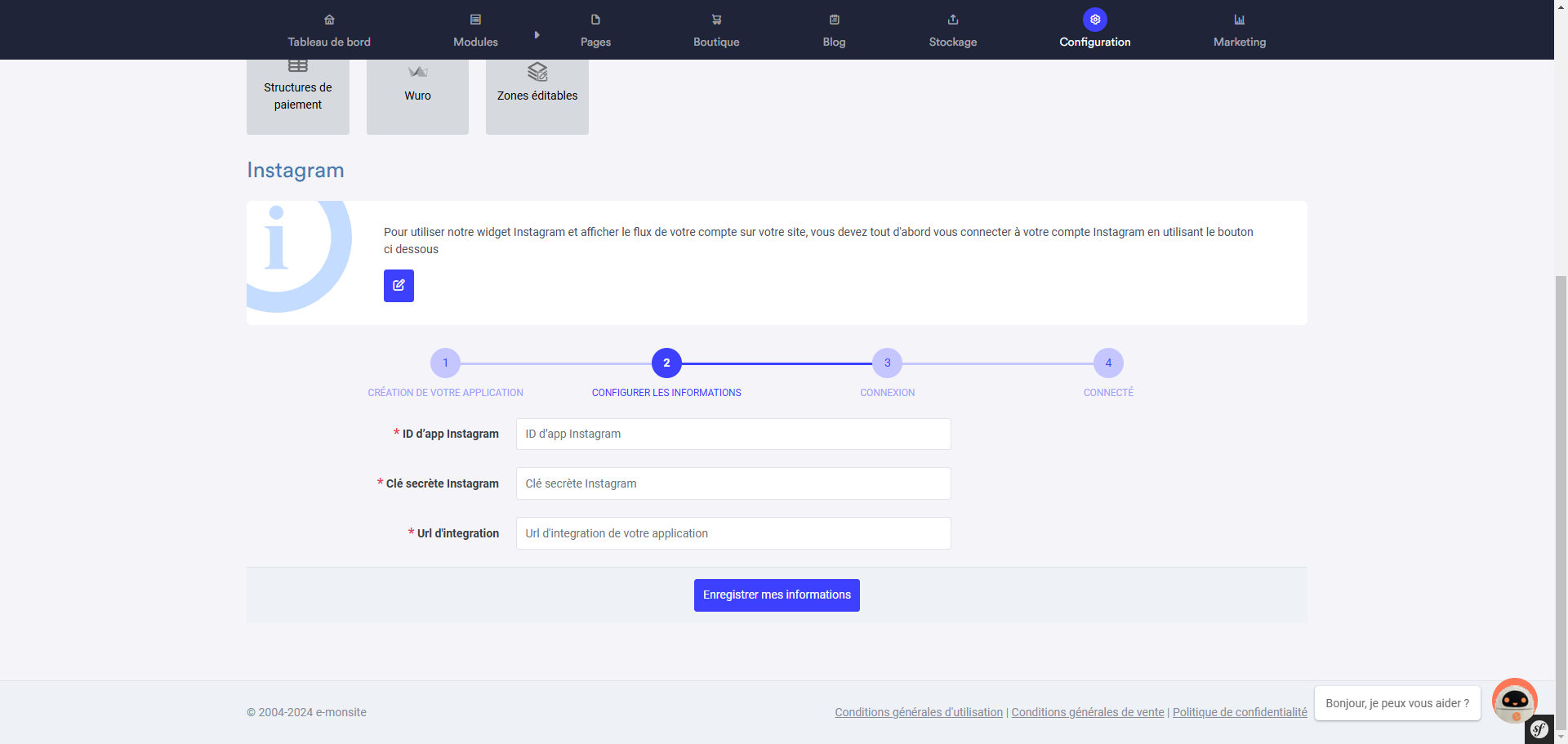Click the shopping cart icon above Boutique

pos(716,20)
